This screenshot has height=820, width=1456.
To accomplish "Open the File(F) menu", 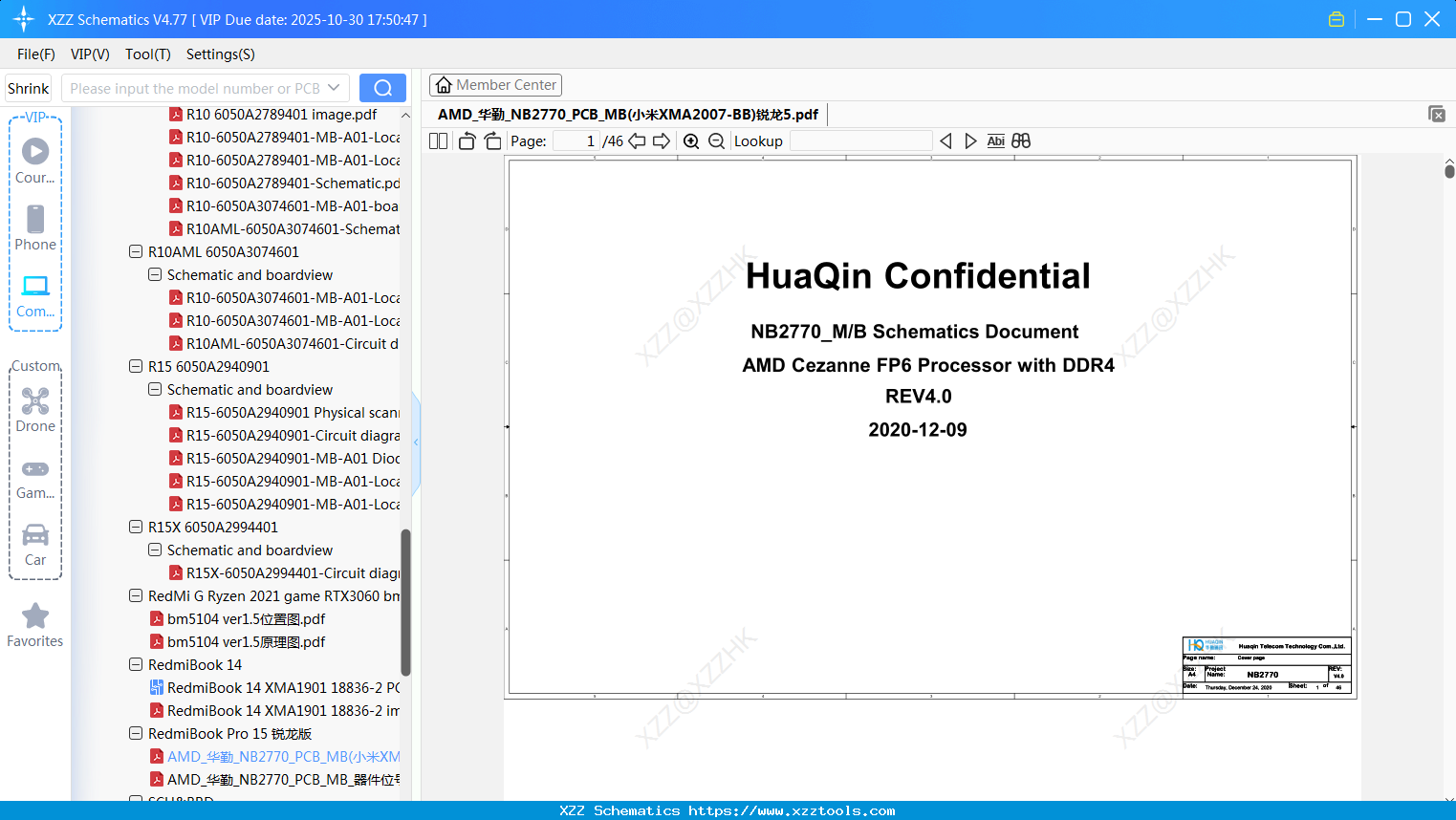I will pyautogui.click(x=36, y=54).
